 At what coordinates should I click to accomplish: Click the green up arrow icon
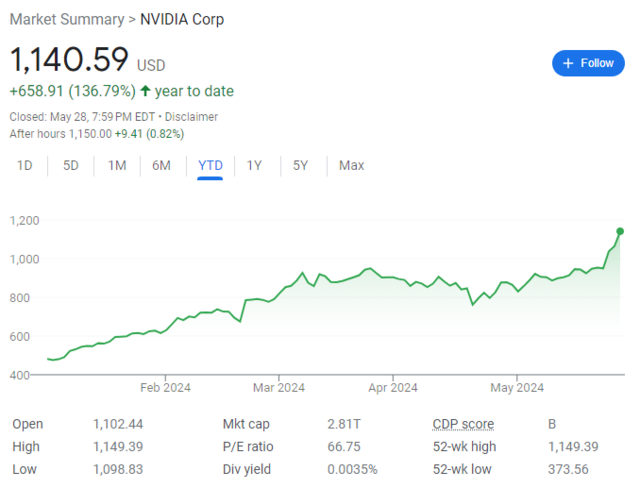[x=145, y=91]
